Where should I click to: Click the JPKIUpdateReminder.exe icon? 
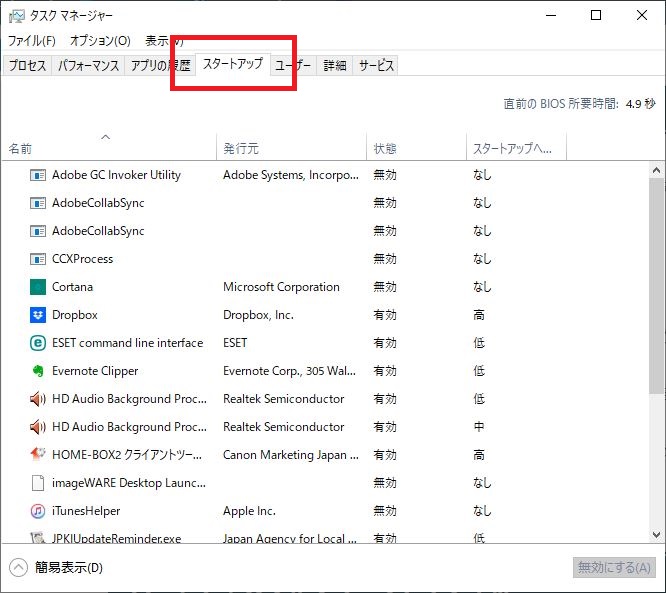[38, 538]
